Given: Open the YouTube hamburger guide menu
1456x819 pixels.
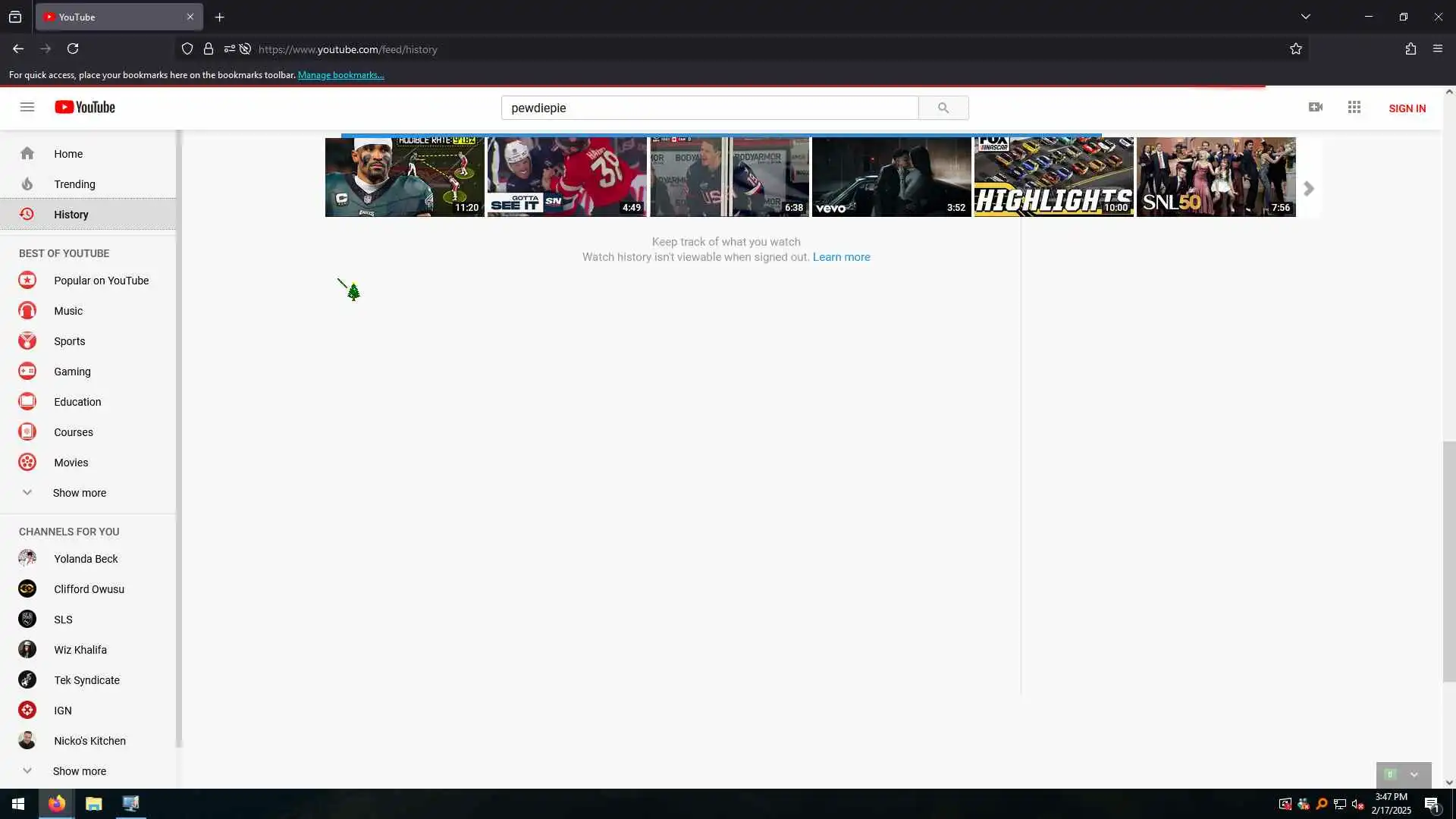Looking at the screenshot, I should (x=27, y=107).
